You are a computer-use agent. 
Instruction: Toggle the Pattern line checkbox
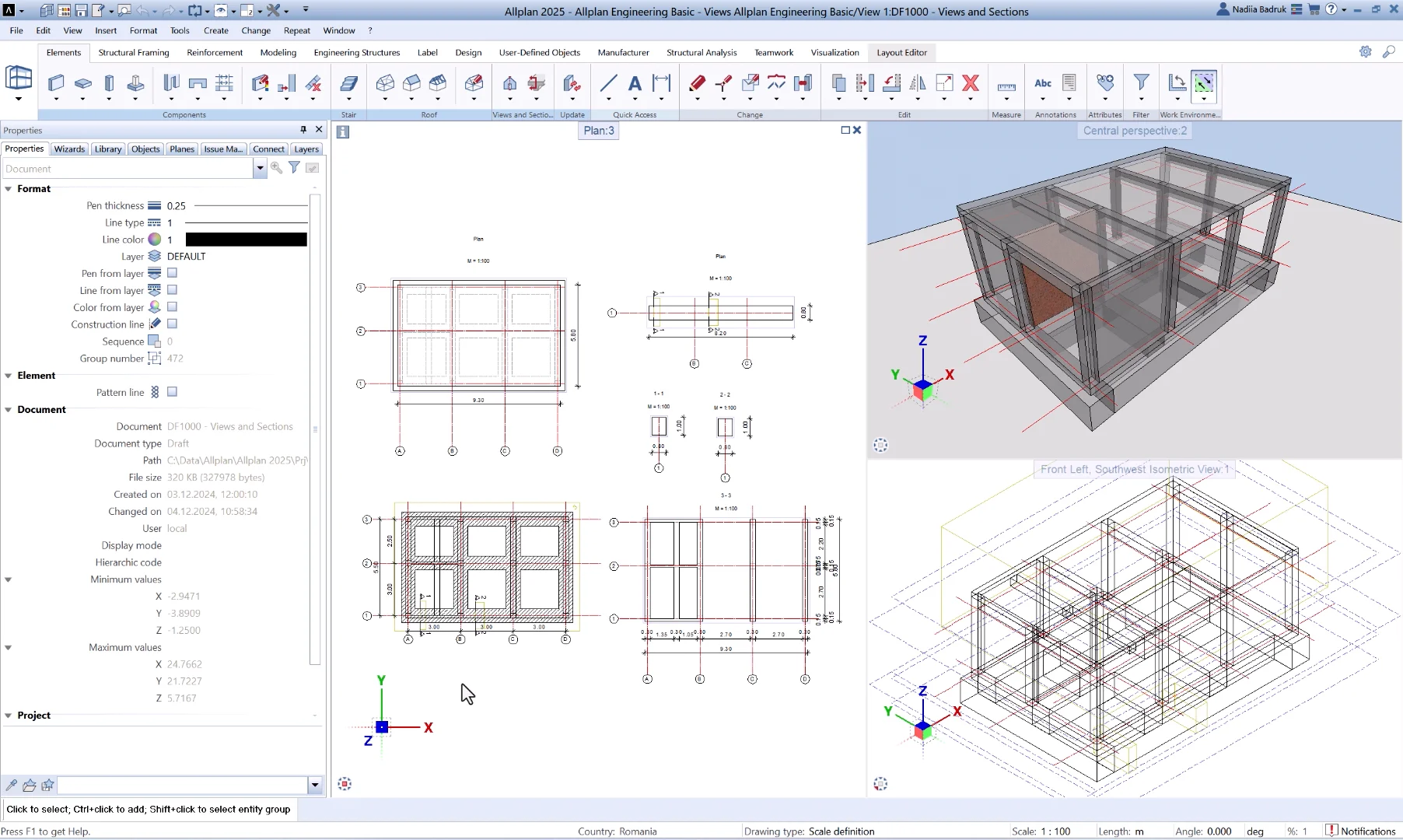172,392
